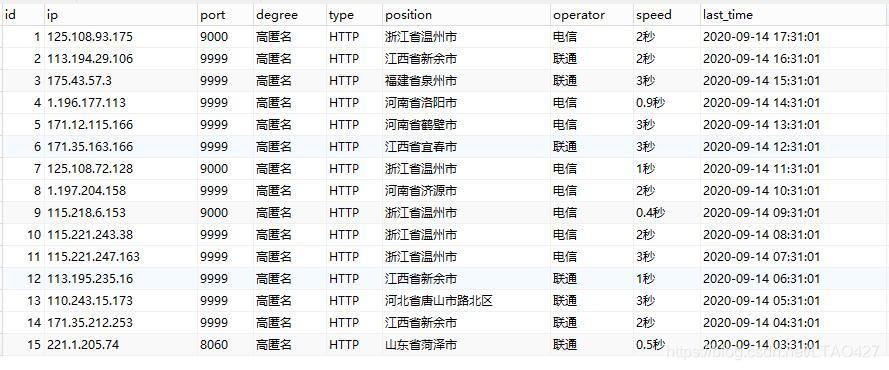
Task: Click speed cell 0.9秒
Action: 651,103
